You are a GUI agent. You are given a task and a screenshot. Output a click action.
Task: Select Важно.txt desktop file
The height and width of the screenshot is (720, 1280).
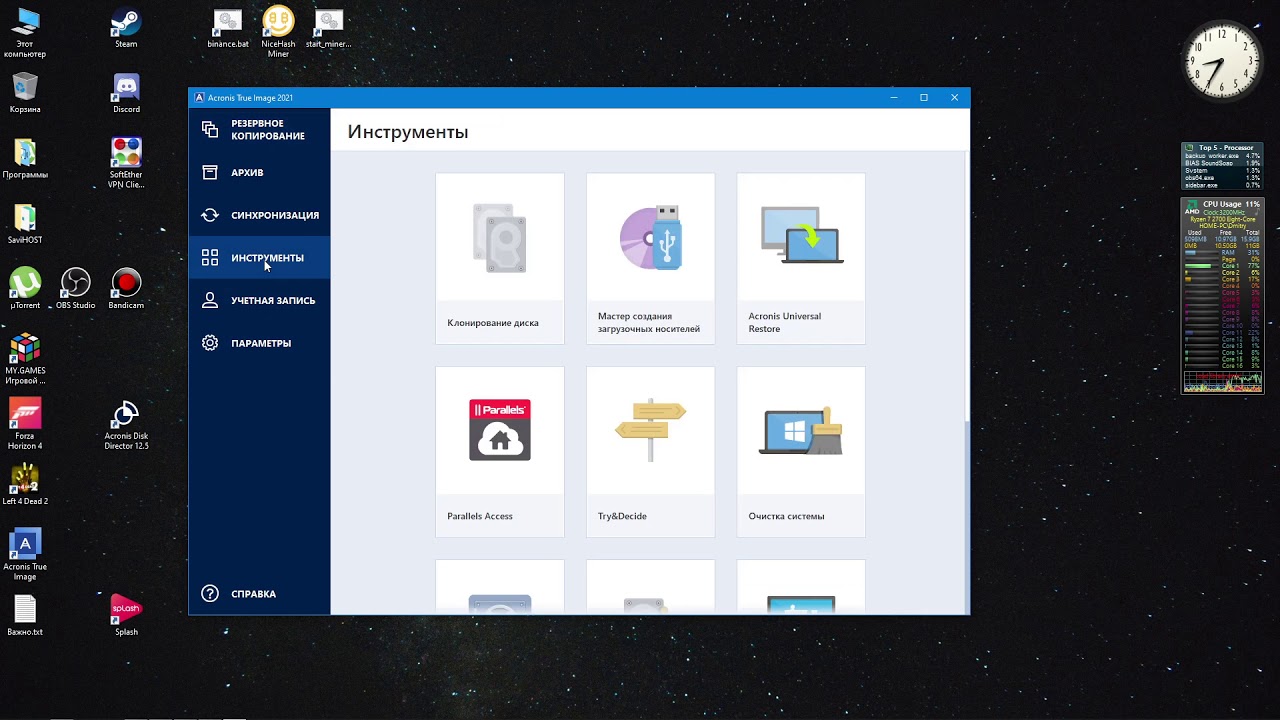click(x=25, y=615)
